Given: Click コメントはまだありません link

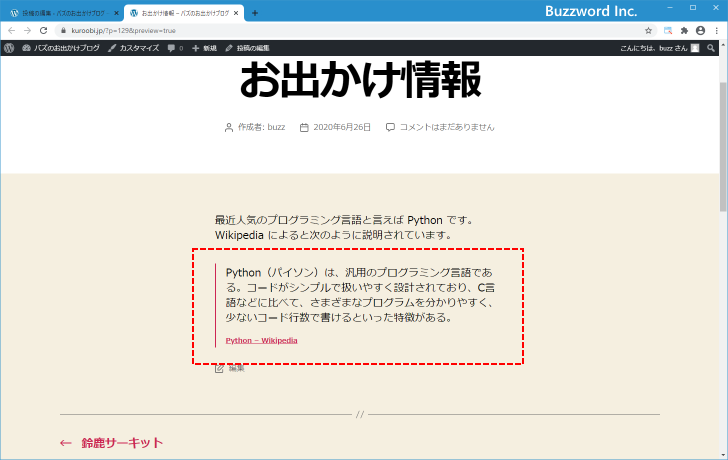Looking at the screenshot, I should click(447, 127).
